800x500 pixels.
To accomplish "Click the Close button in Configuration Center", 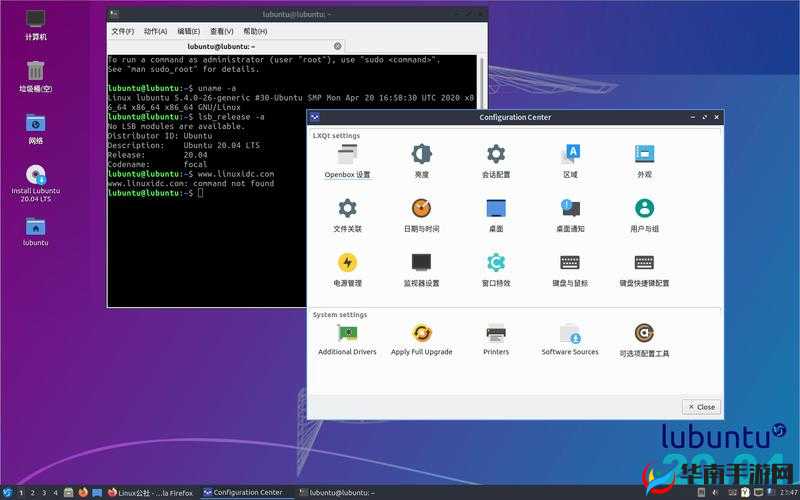I will [702, 407].
